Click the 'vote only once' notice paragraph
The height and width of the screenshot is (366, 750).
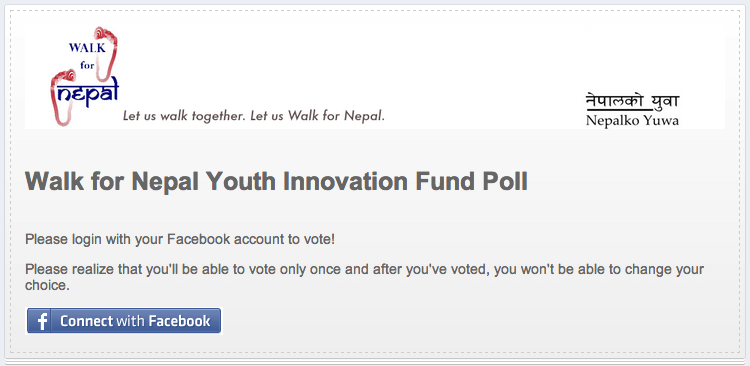pyautogui.click(x=364, y=277)
